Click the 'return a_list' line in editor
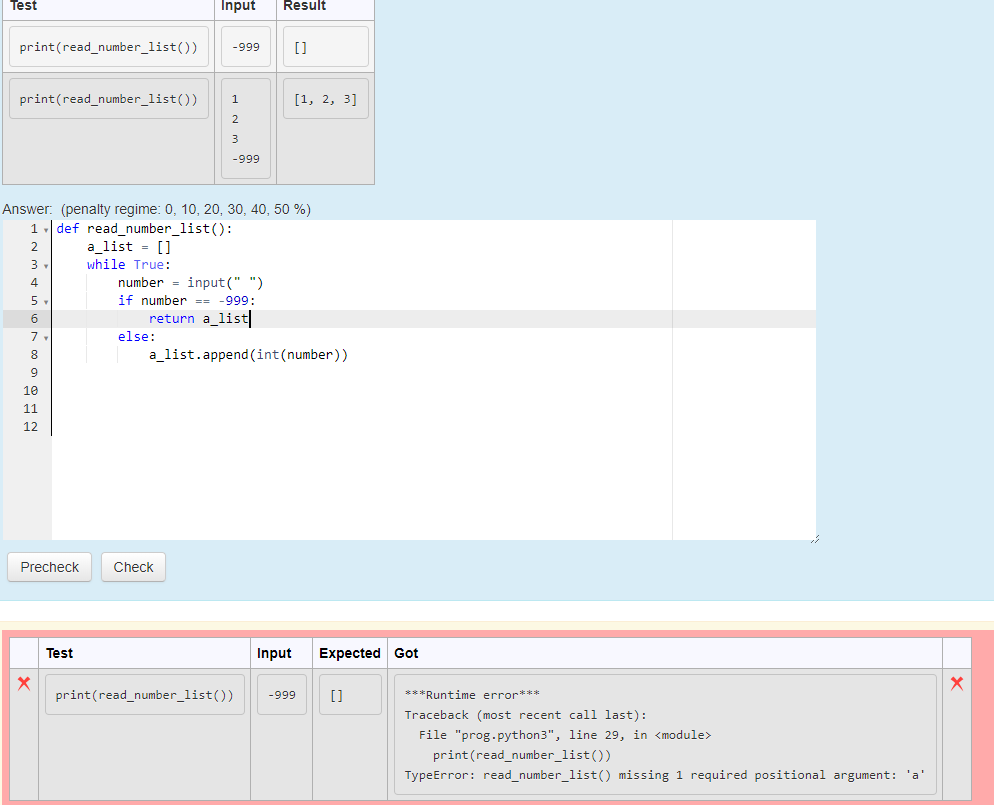 (199, 319)
